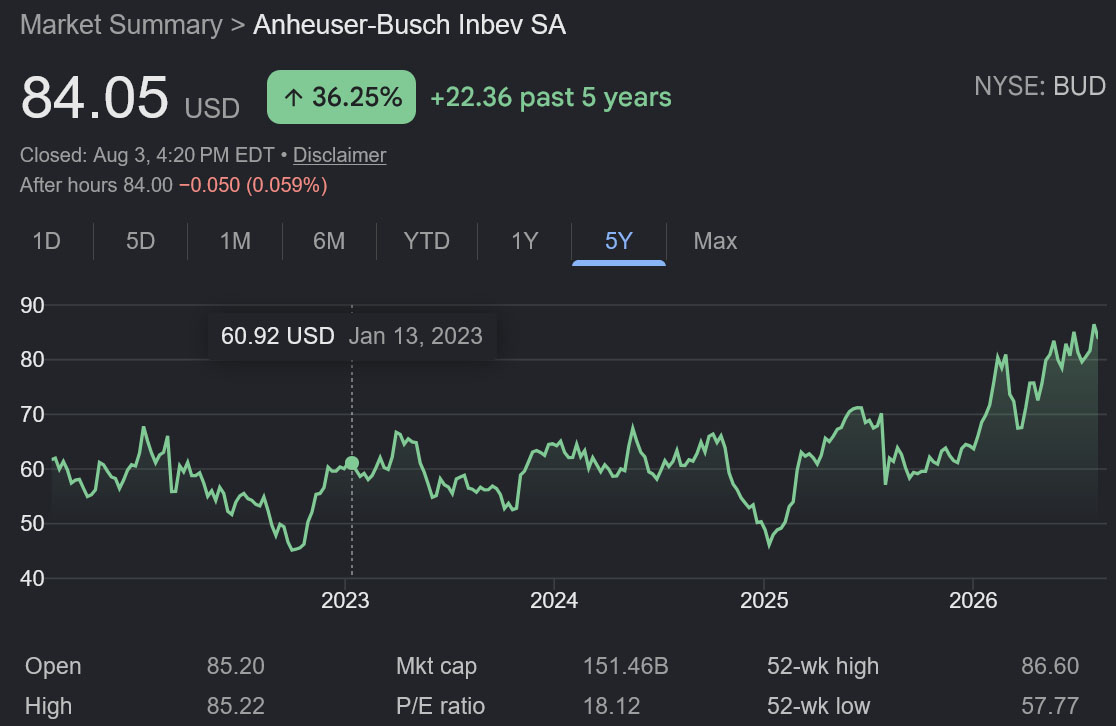The image size is (1116, 726).
Task: Click the 60.92 USD chart tooltip
Action: click(x=352, y=336)
